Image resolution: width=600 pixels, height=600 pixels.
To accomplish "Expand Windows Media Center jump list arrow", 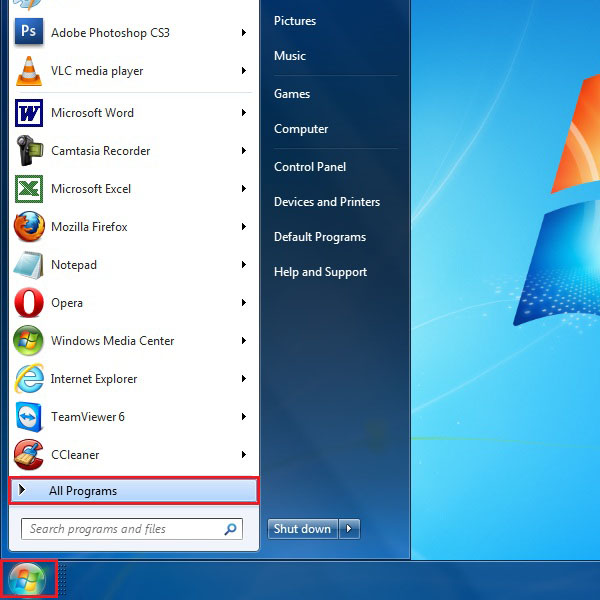I will [244, 341].
